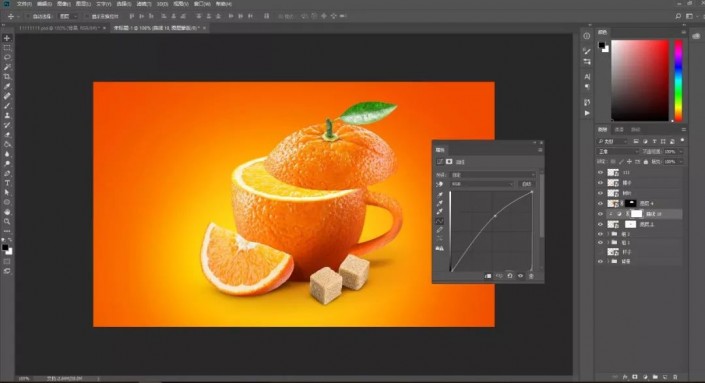Select the Lasso tool
Image resolution: width=705 pixels, height=383 pixels.
tap(7, 57)
